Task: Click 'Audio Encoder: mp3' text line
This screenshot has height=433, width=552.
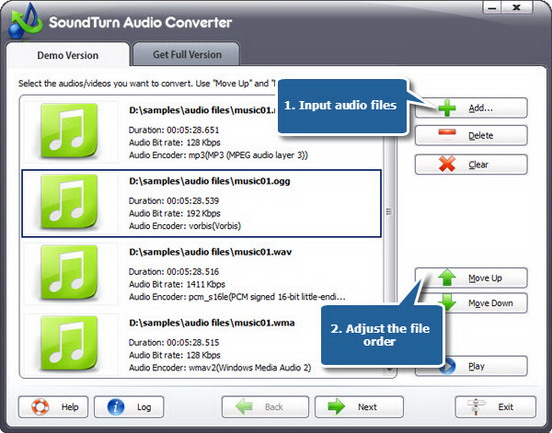Action: click(x=218, y=155)
